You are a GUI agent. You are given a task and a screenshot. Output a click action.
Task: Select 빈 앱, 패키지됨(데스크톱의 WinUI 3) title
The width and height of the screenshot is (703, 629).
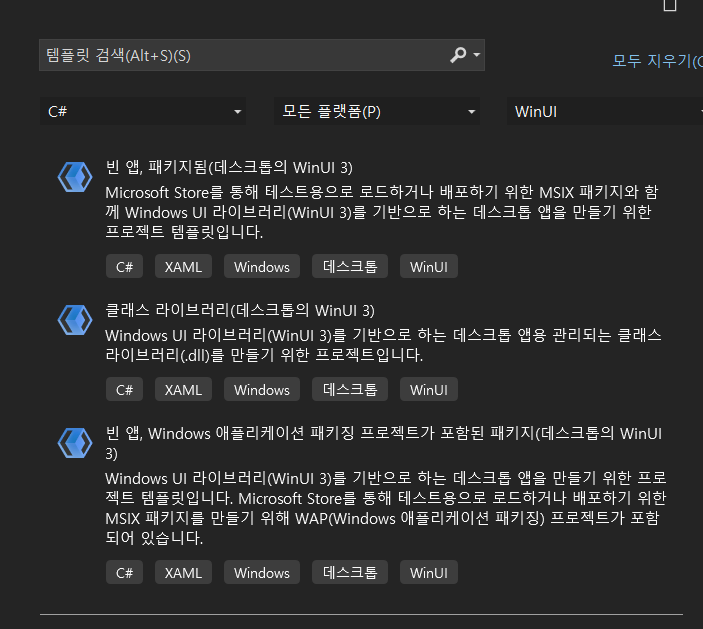coord(229,168)
